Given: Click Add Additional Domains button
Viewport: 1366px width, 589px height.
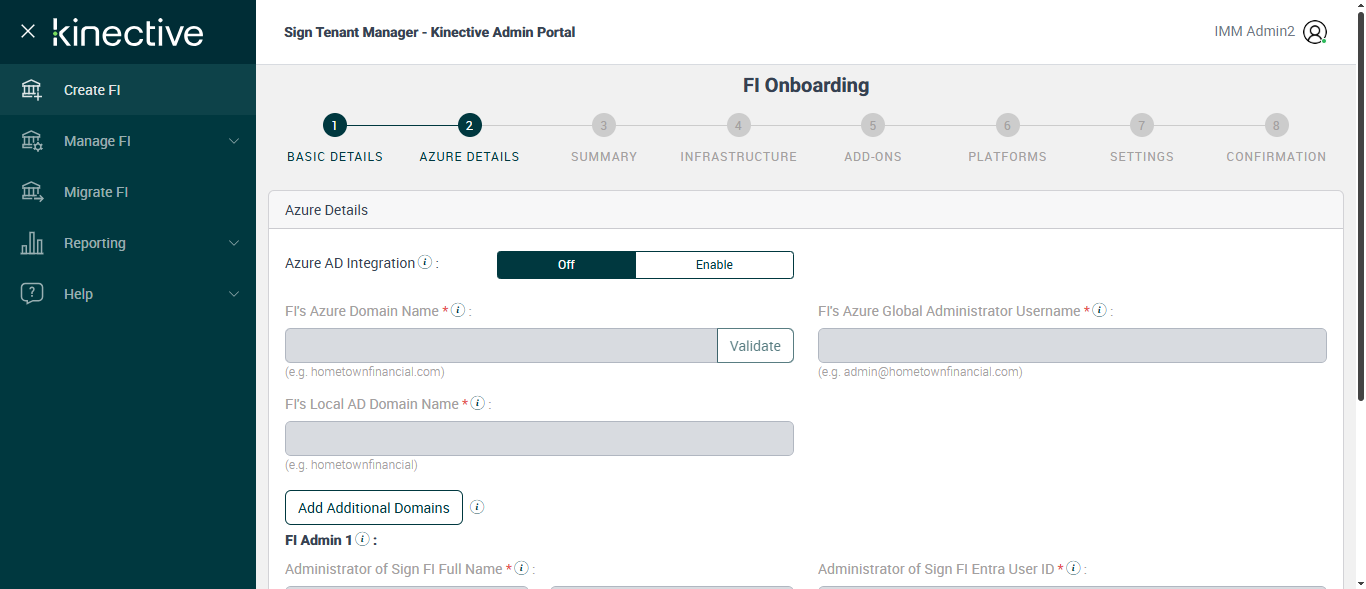Looking at the screenshot, I should (x=374, y=508).
